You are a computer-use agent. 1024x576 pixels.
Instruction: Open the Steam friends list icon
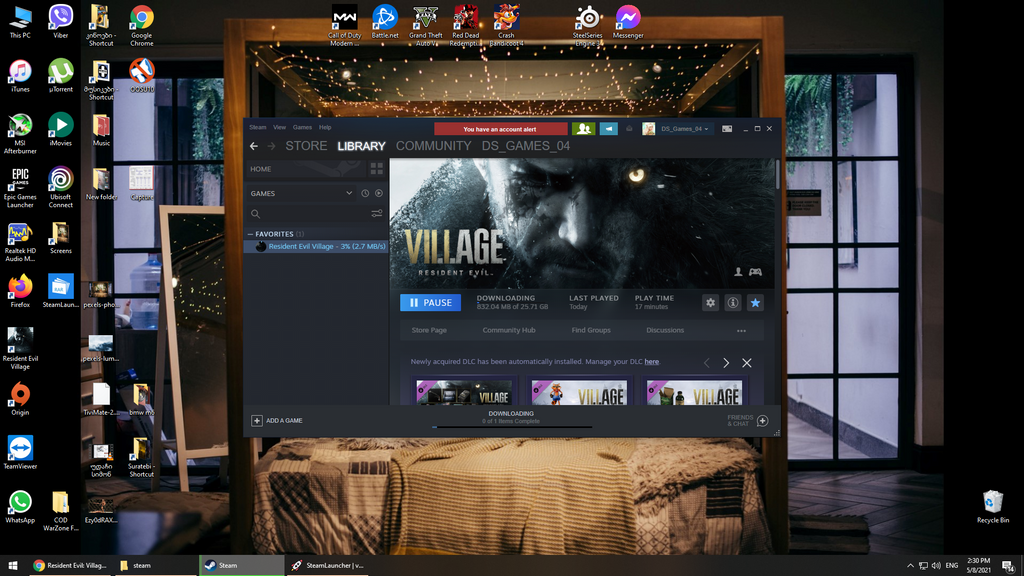[x=583, y=129]
